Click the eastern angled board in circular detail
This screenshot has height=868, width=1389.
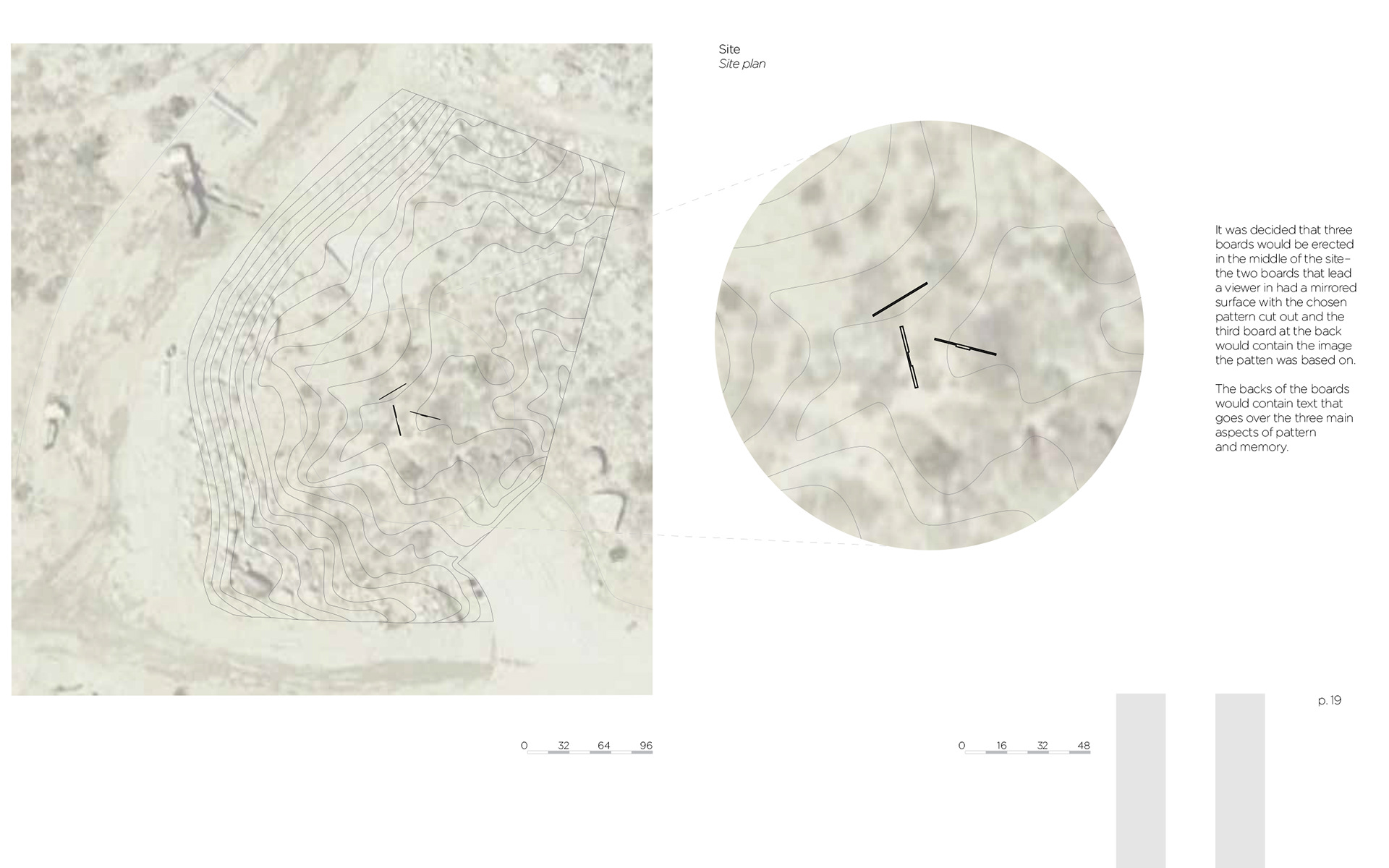click(965, 346)
